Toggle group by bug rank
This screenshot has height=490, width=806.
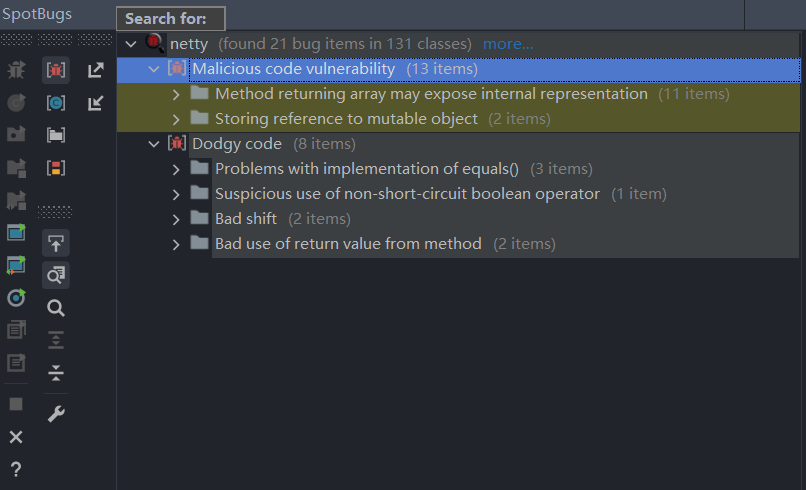[x=56, y=168]
